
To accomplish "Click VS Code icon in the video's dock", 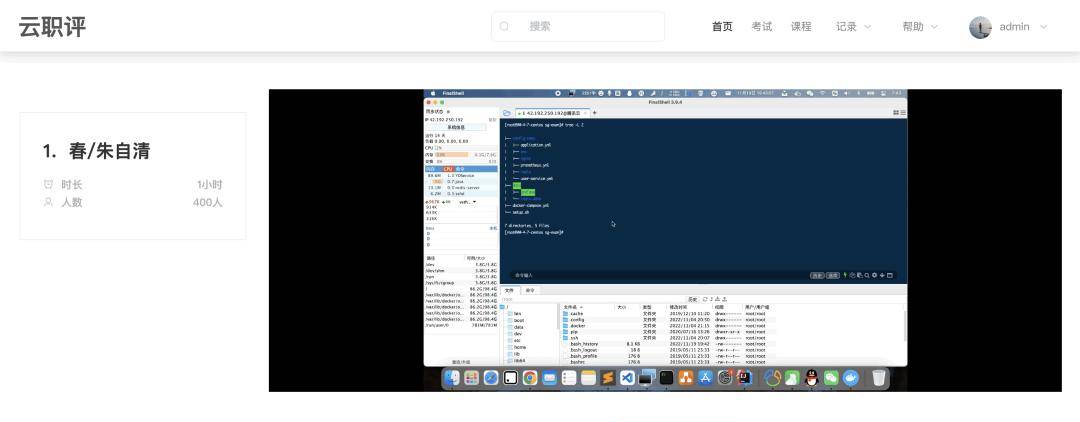I will point(627,377).
